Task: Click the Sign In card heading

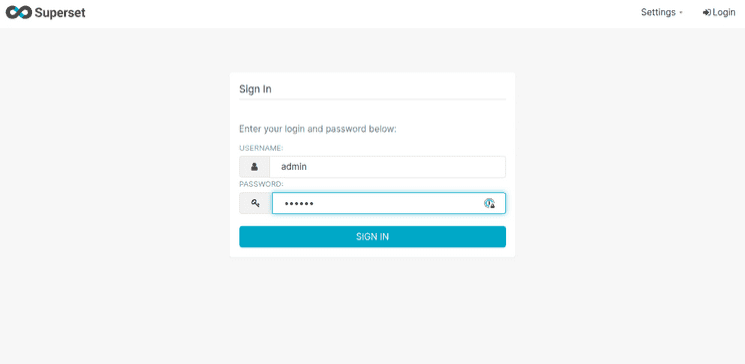Action: pos(255,89)
